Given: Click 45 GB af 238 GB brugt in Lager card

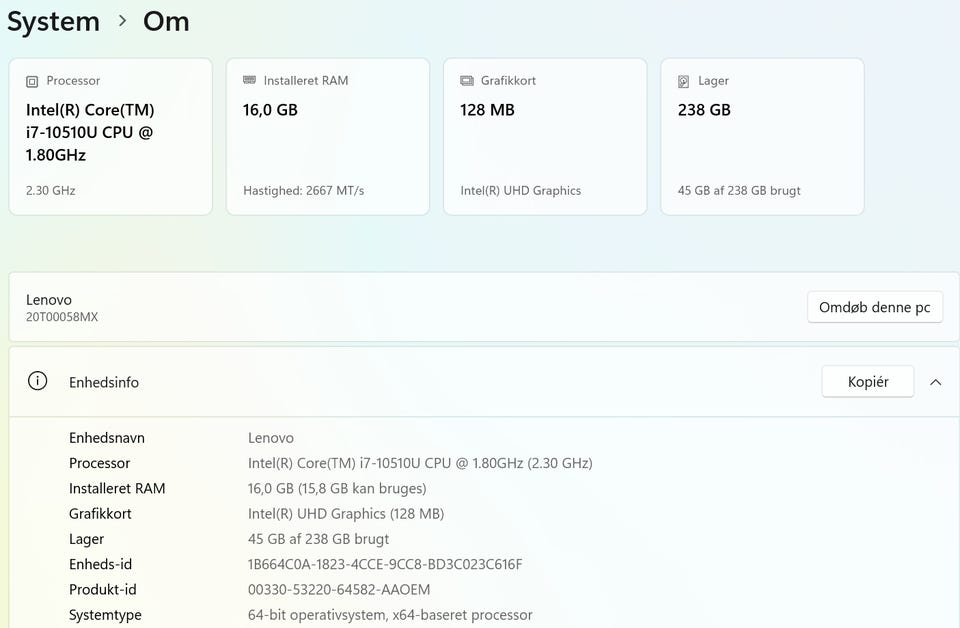Looking at the screenshot, I should tap(739, 190).
